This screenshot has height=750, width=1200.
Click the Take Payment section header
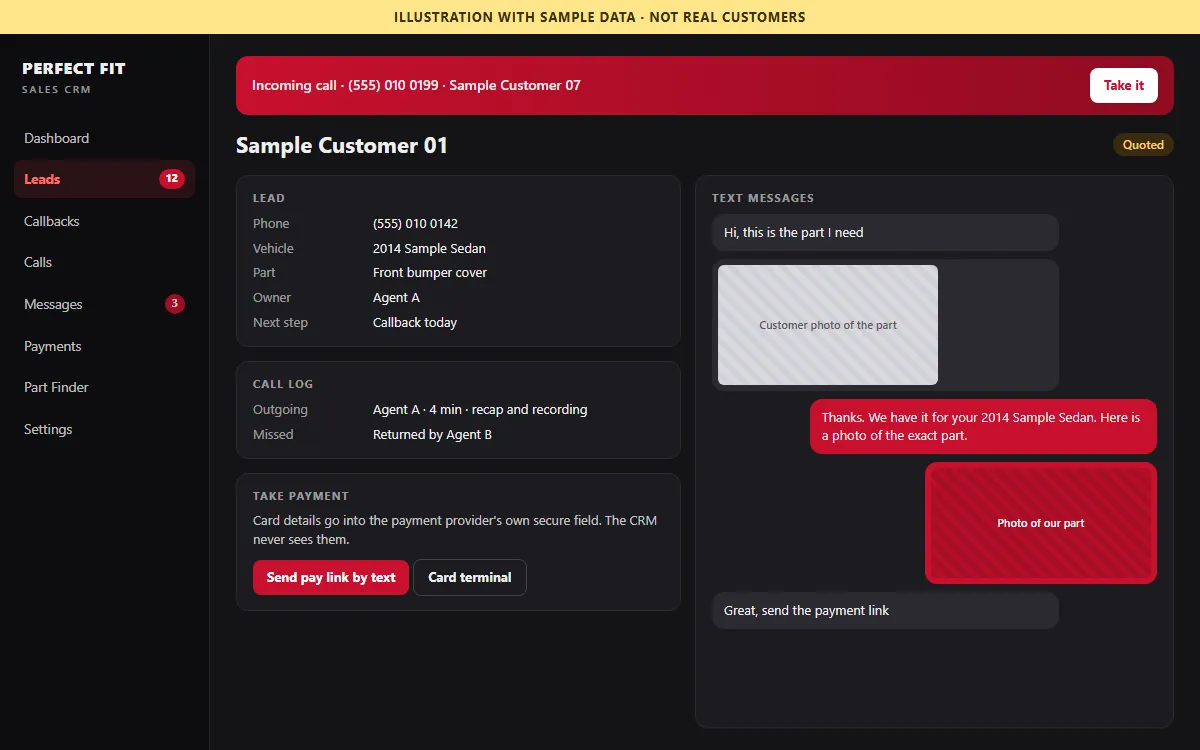click(301, 496)
